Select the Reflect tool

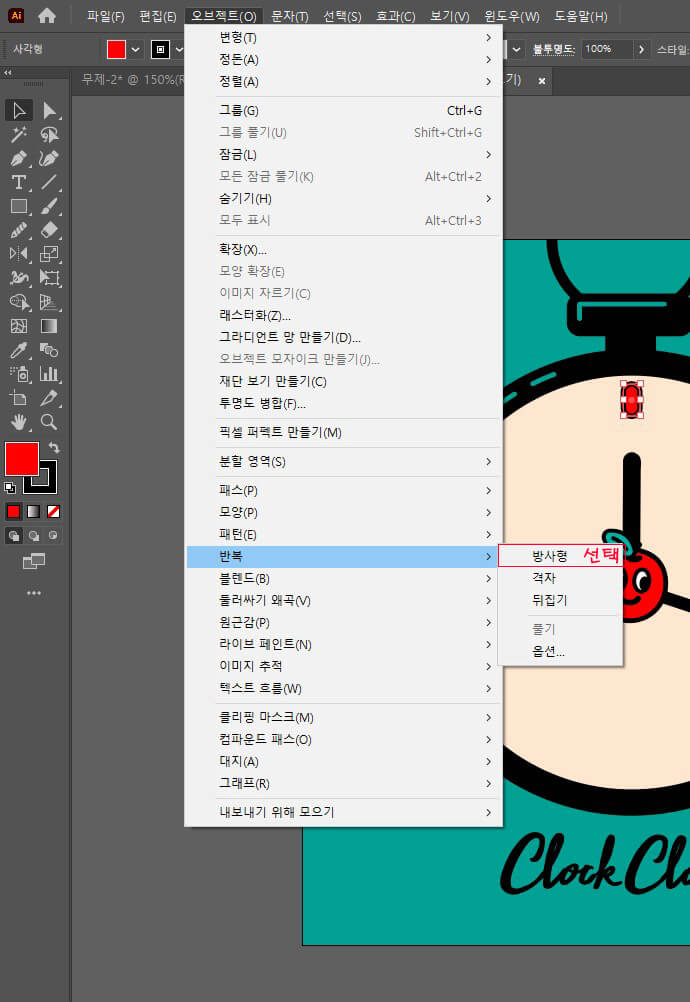tap(19, 254)
